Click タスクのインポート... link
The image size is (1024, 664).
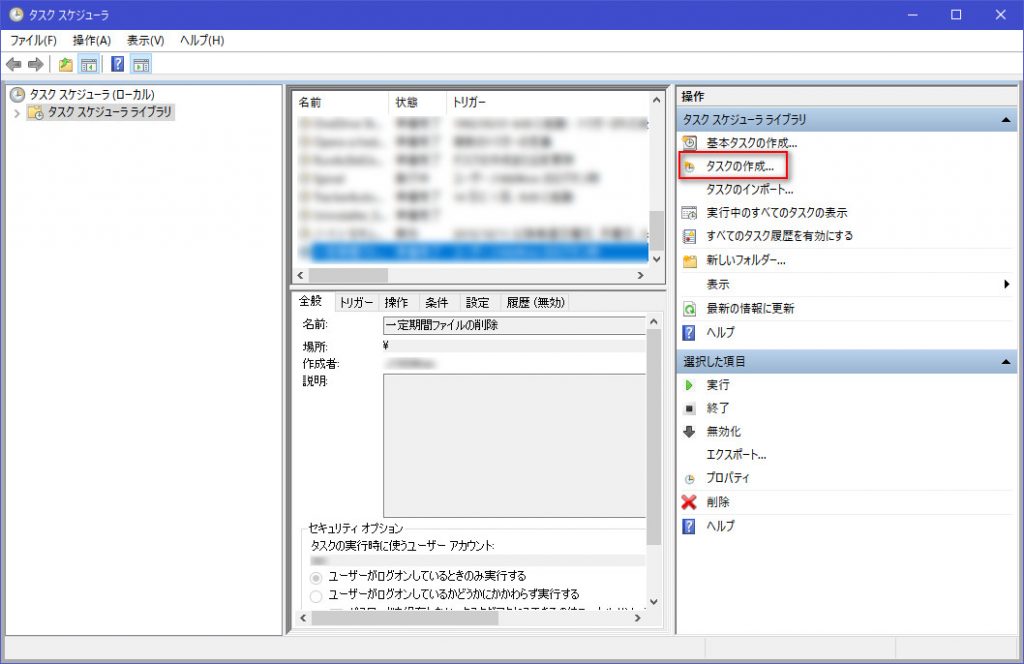[x=749, y=189]
